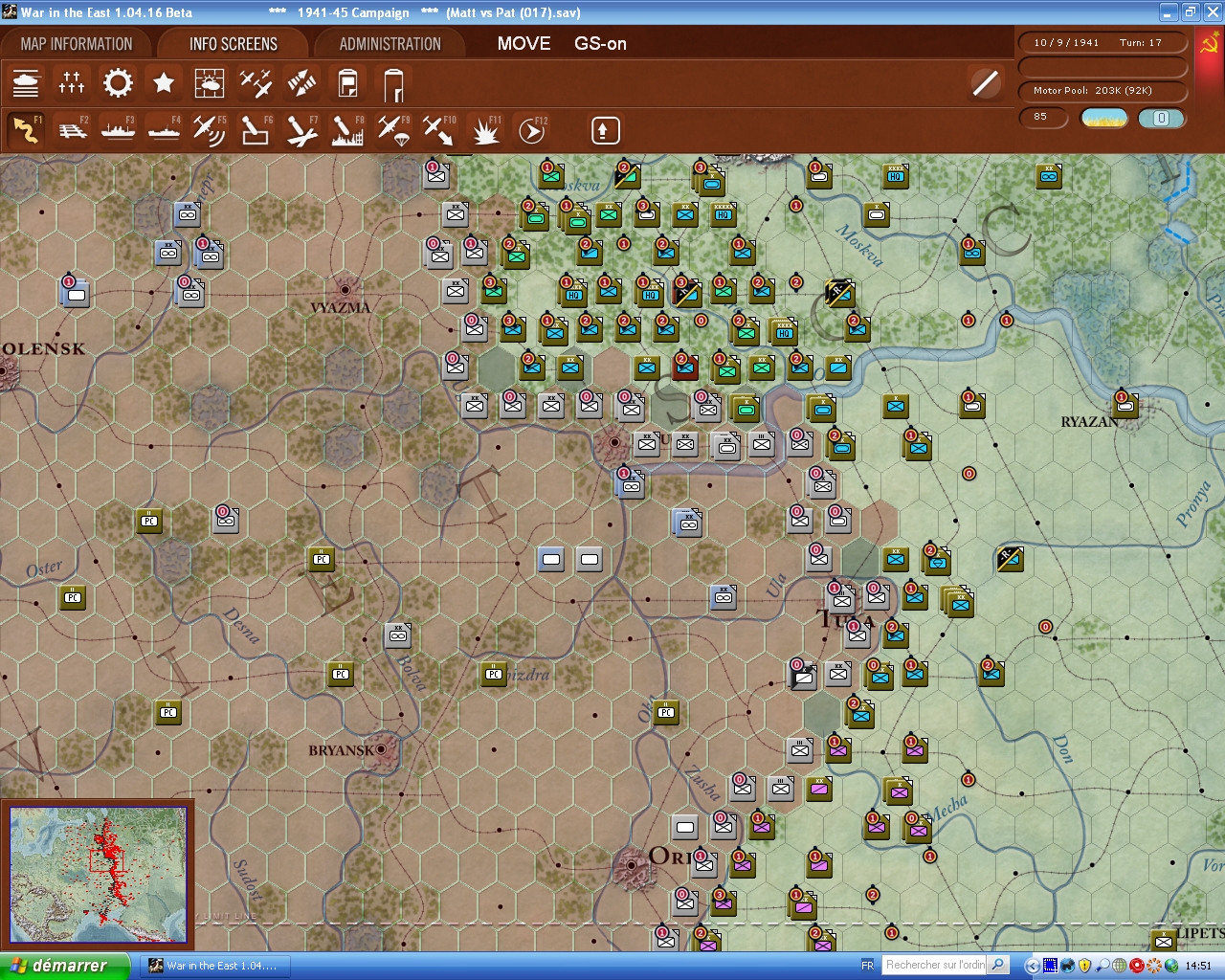Click the diagonal slash round button
Viewport: 1225px width, 980px height.
985,83
